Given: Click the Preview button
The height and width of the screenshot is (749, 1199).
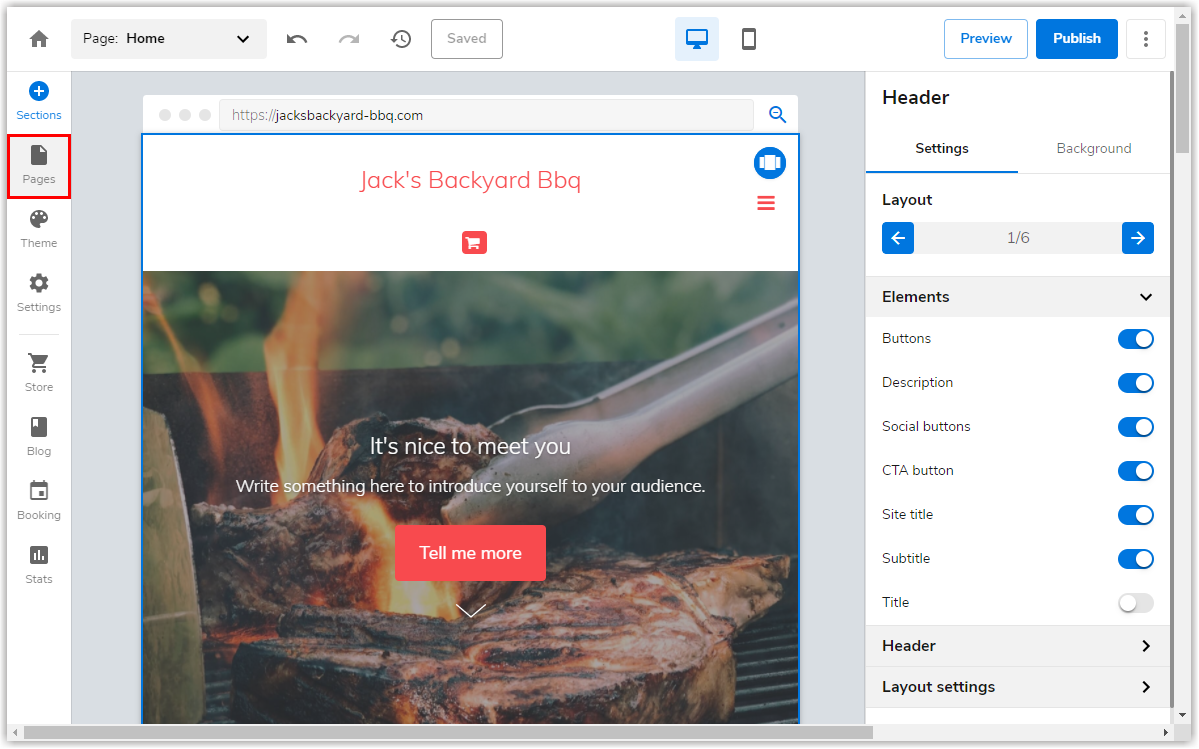Looking at the screenshot, I should click(985, 39).
